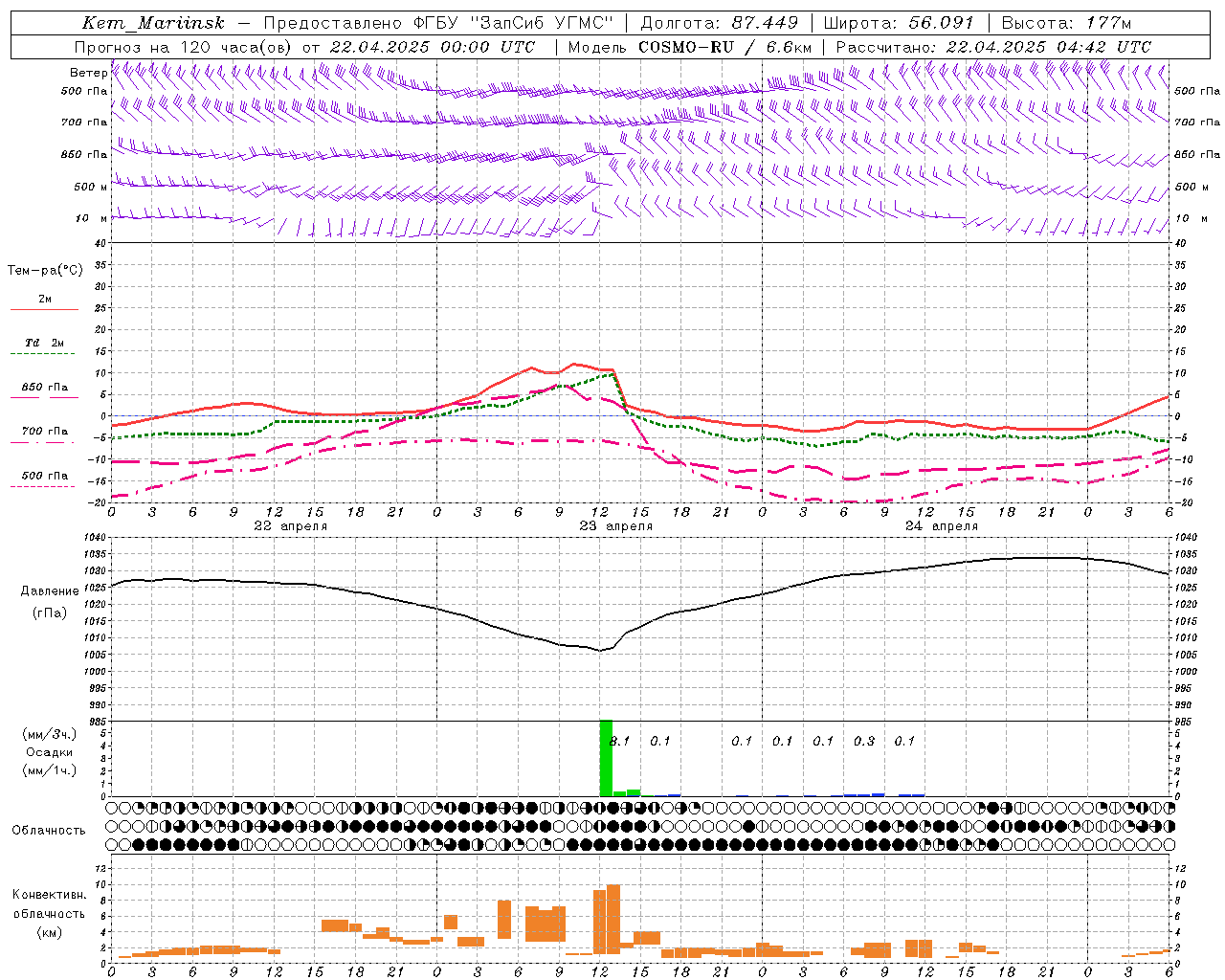Click the 23 апреля date label

point(615,526)
